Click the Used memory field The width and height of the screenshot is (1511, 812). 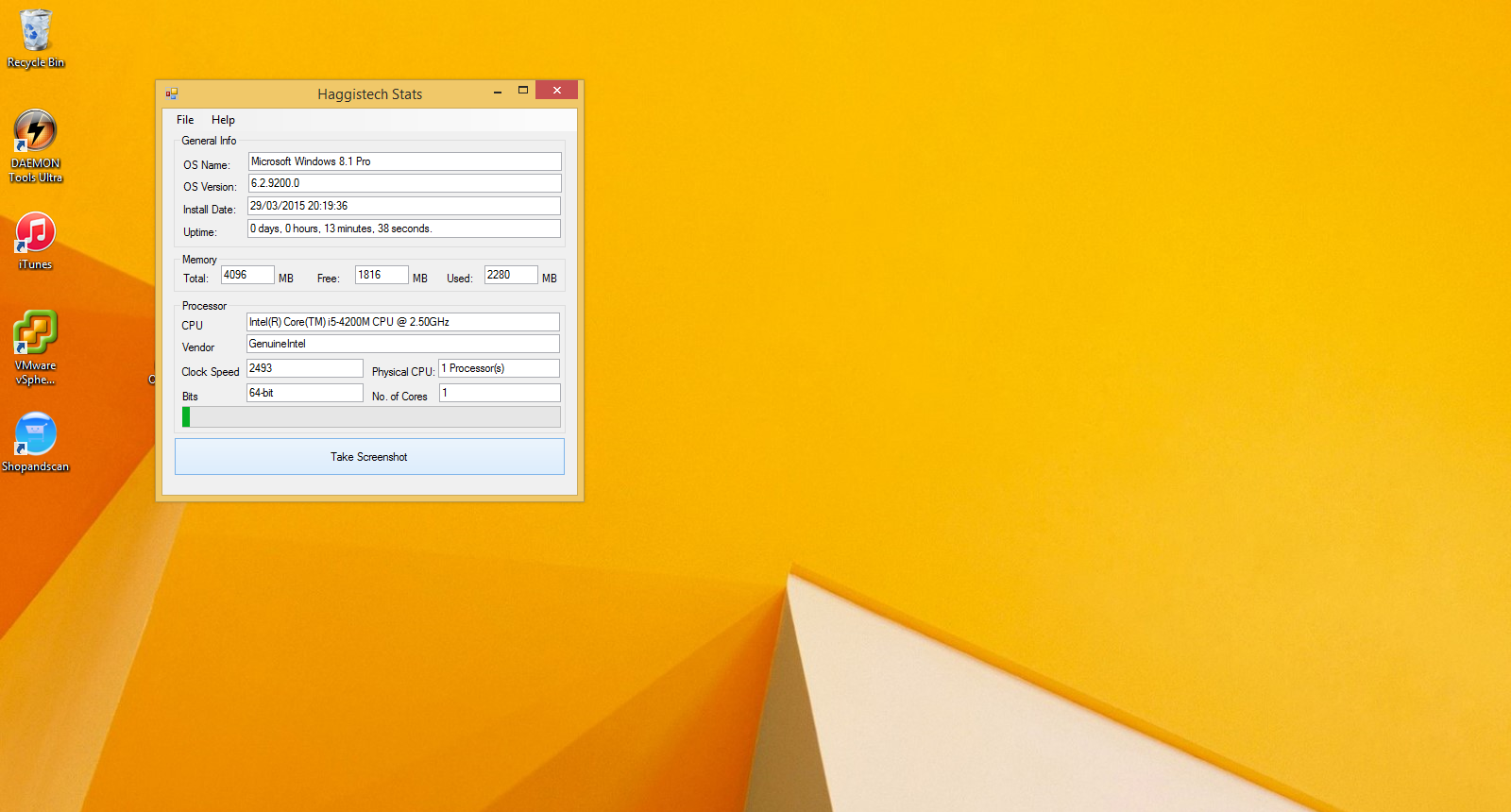tap(511, 275)
